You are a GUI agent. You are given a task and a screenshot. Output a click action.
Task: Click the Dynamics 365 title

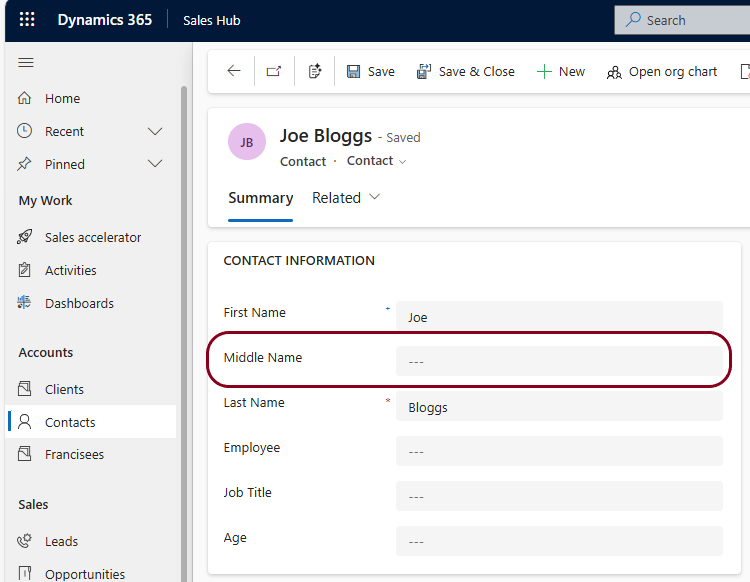coord(105,20)
